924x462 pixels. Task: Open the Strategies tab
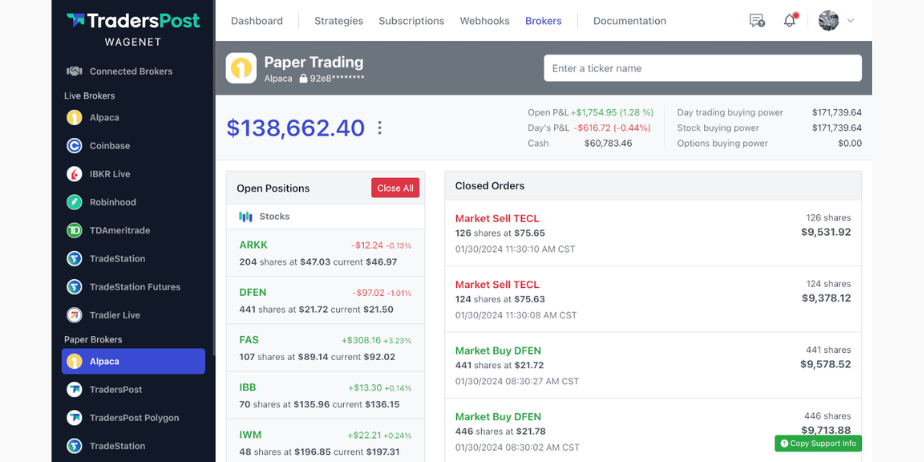[339, 21]
